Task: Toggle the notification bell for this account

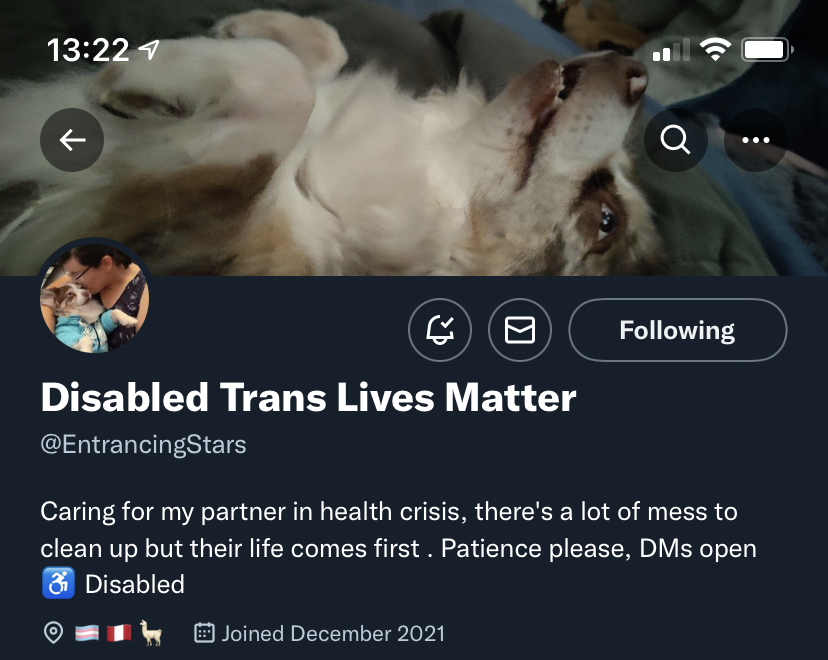Action: click(x=440, y=330)
